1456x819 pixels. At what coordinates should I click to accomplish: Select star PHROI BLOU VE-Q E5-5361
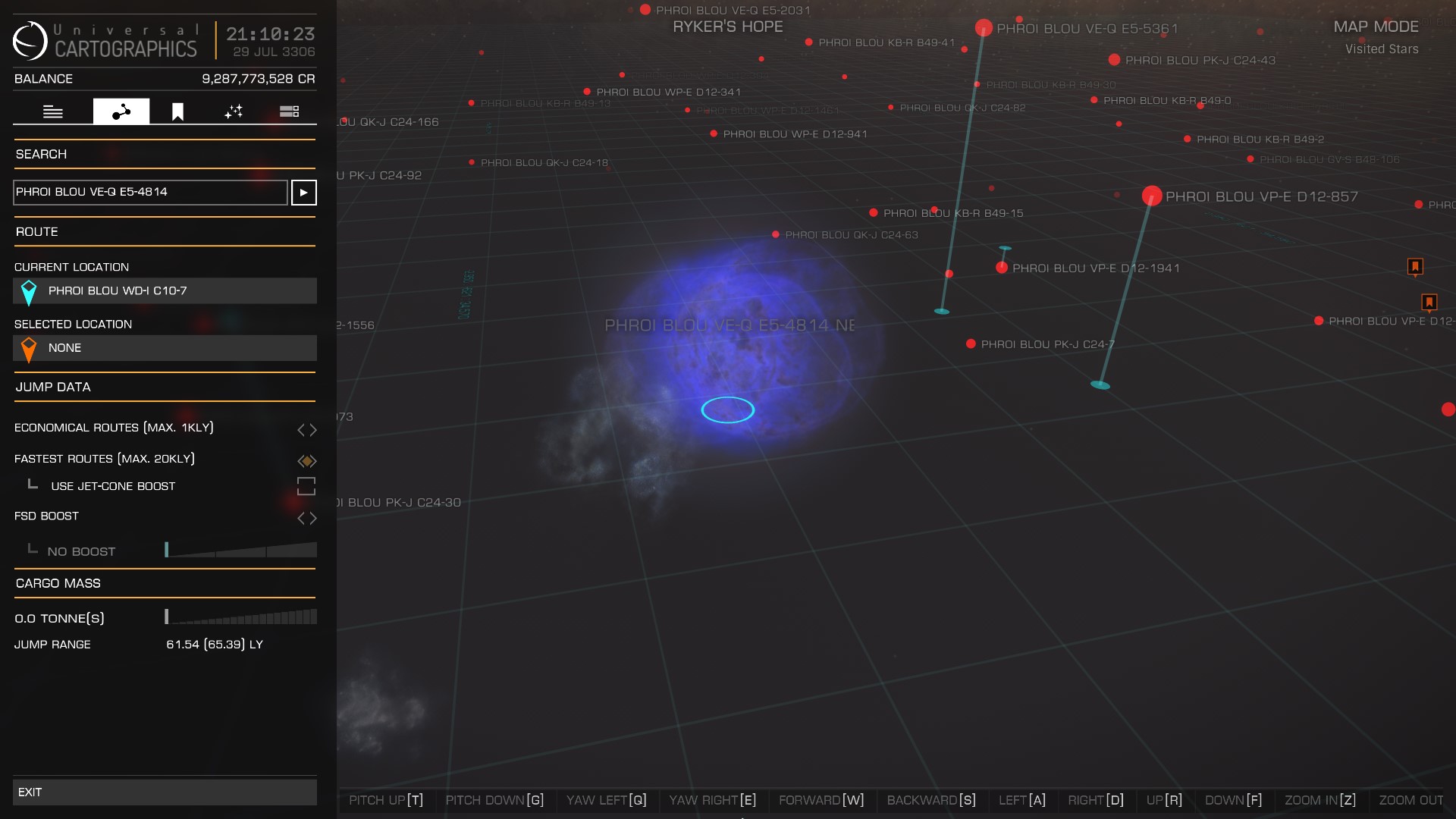pyautogui.click(x=984, y=29)
